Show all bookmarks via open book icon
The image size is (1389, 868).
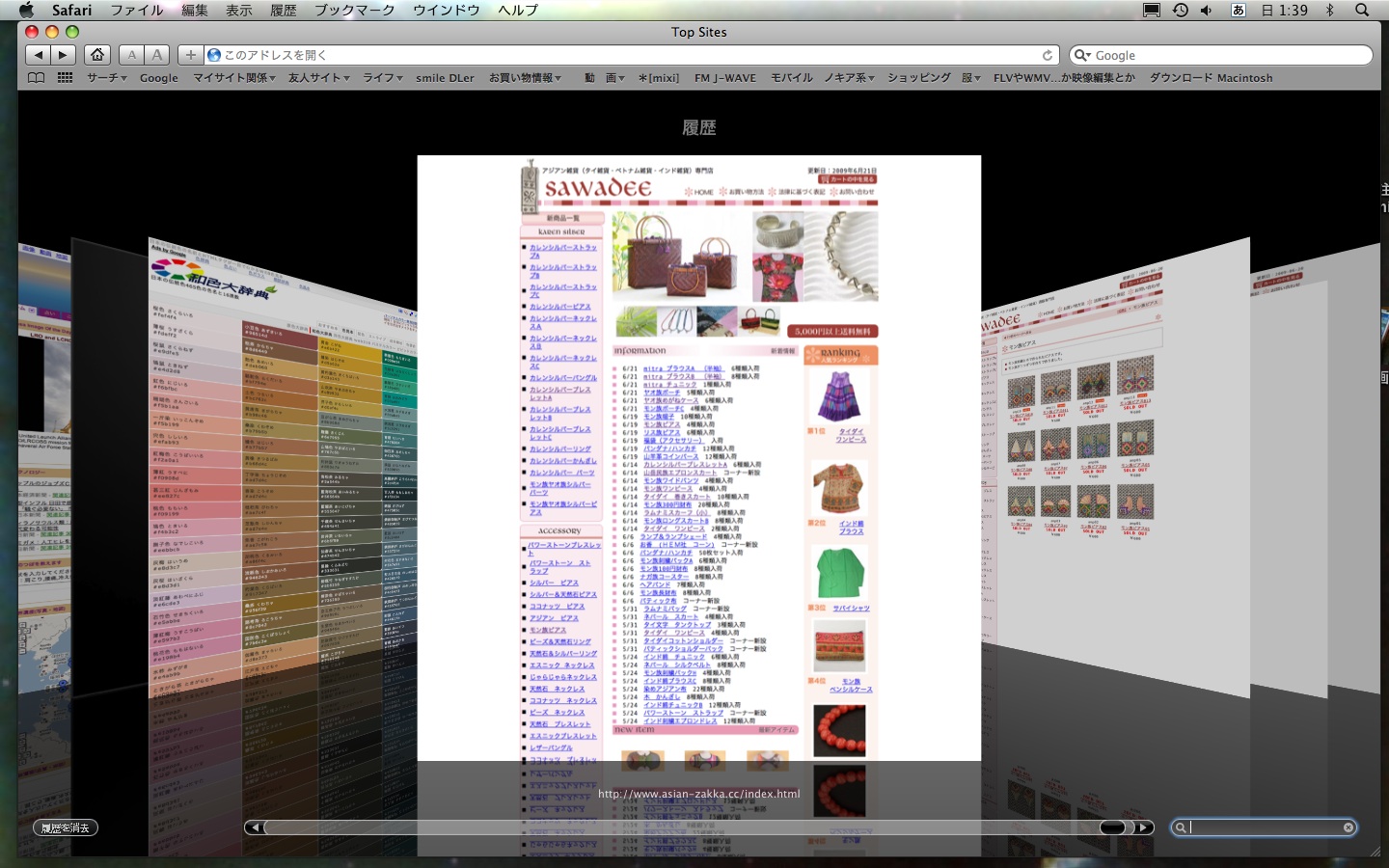[37, 78]
